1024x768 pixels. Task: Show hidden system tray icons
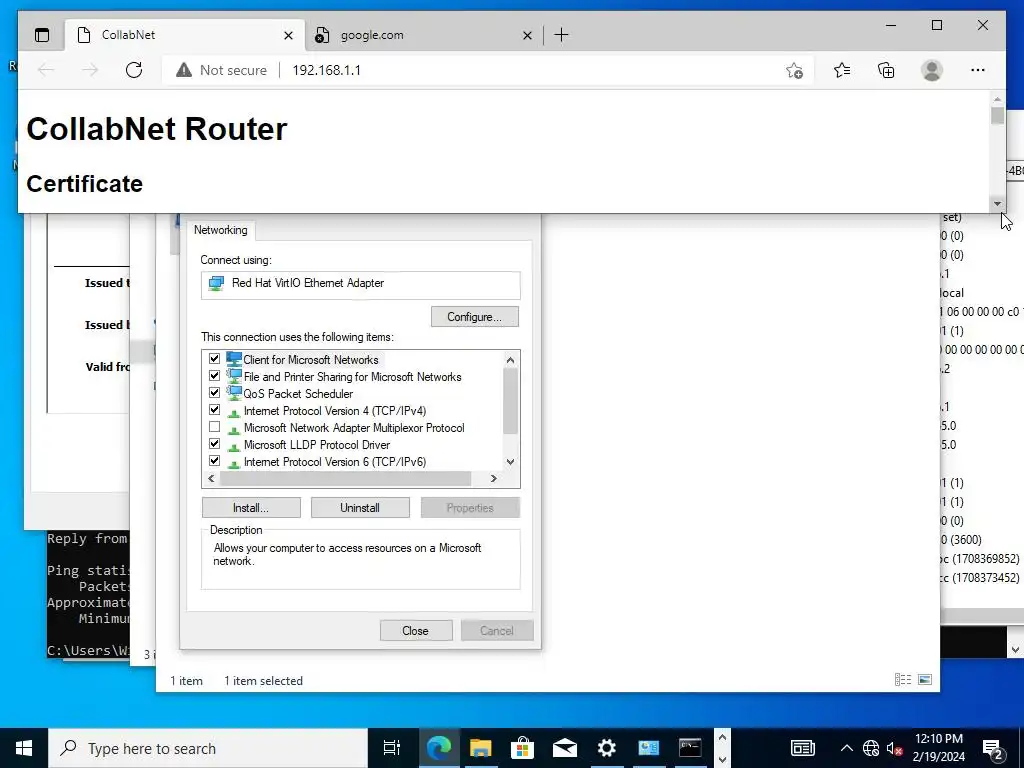click(846, 748)
